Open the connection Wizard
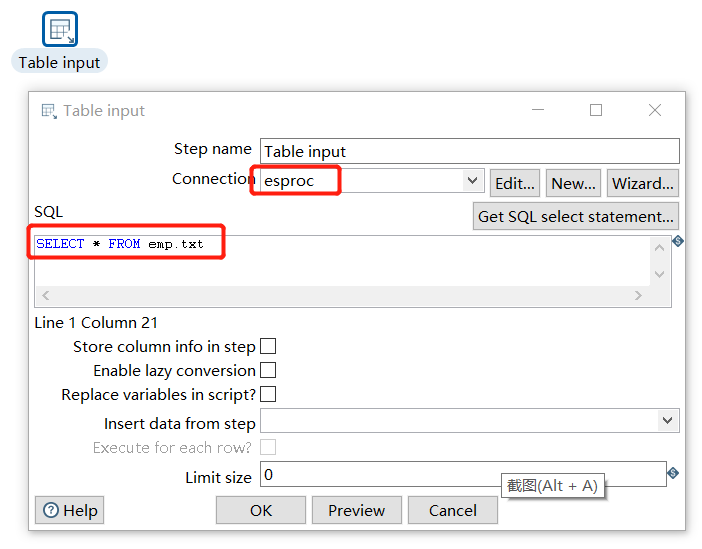702x549 pixels. click(643, 183)
